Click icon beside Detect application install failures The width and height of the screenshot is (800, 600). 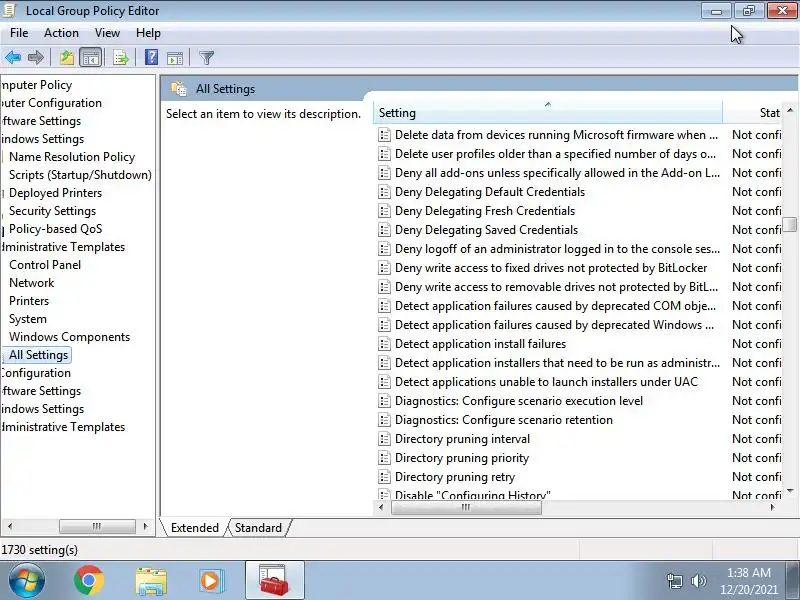pos(384,344)
